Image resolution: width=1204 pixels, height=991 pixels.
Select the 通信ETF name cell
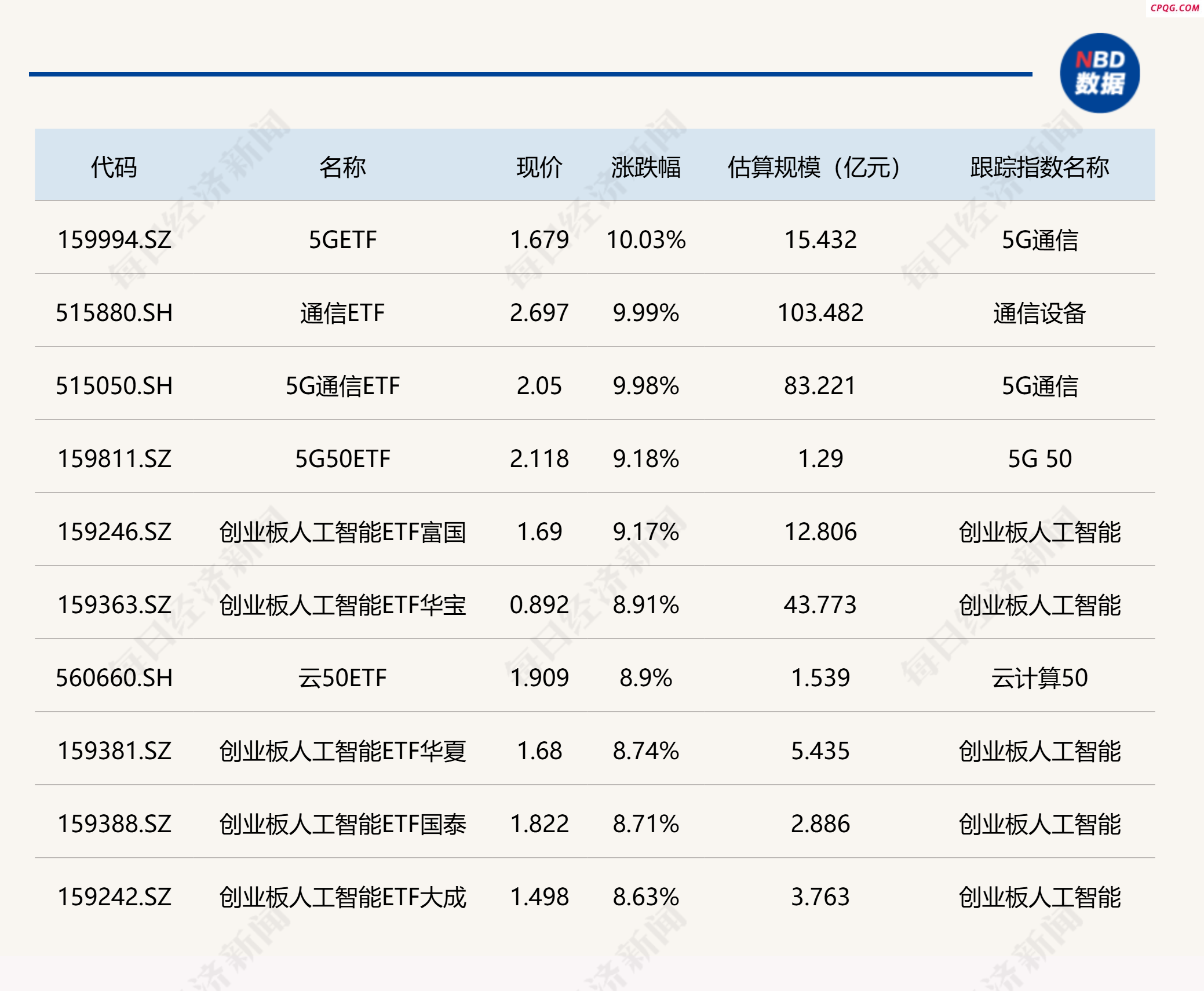pyautogui.click(x=342, y=313)
